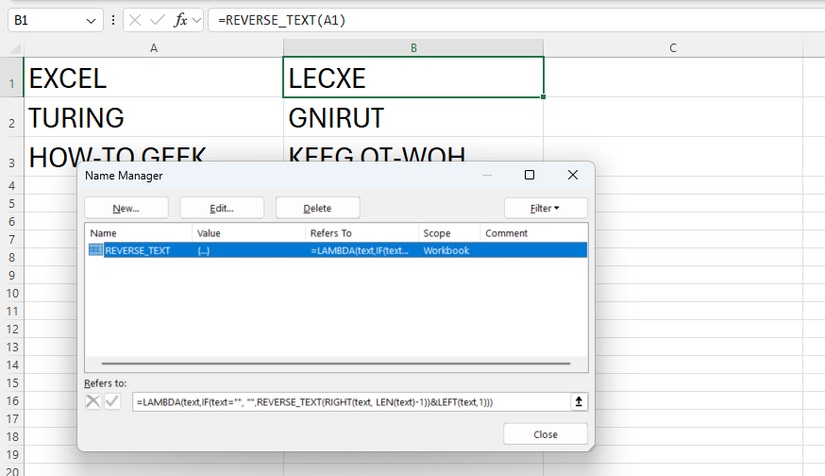
Task: Maximize the Name Manager dialog
Action: click(x=530, y=175)
